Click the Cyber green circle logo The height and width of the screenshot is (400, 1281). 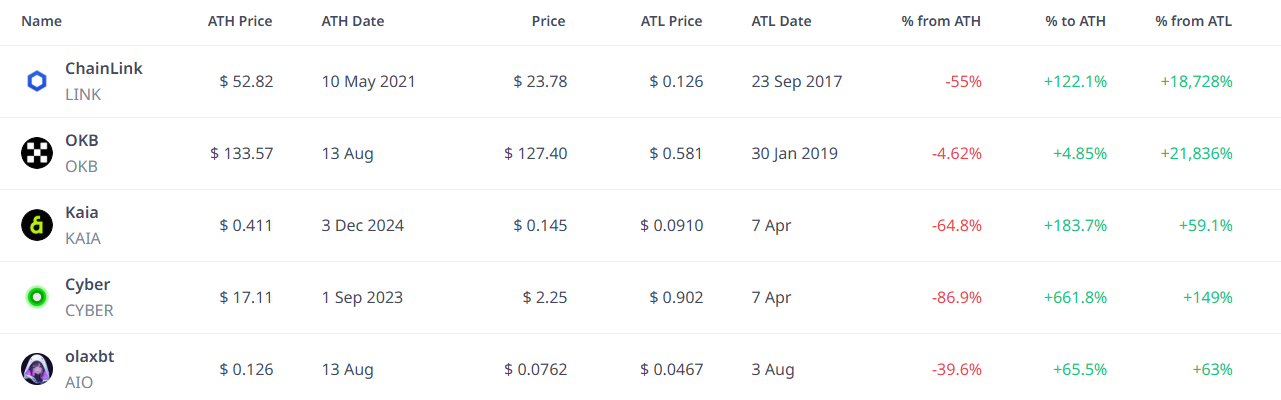[37, 298]
